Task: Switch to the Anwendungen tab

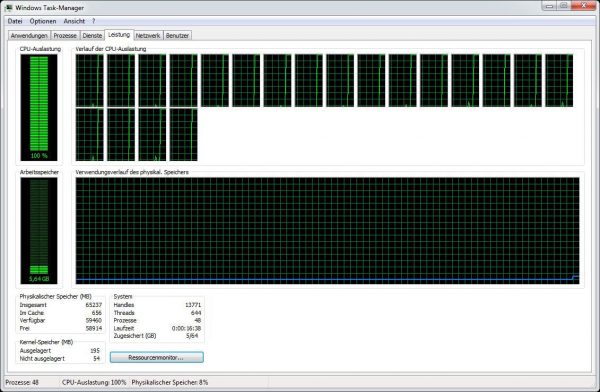Action: pyautogui.click(x=29, y=36)
